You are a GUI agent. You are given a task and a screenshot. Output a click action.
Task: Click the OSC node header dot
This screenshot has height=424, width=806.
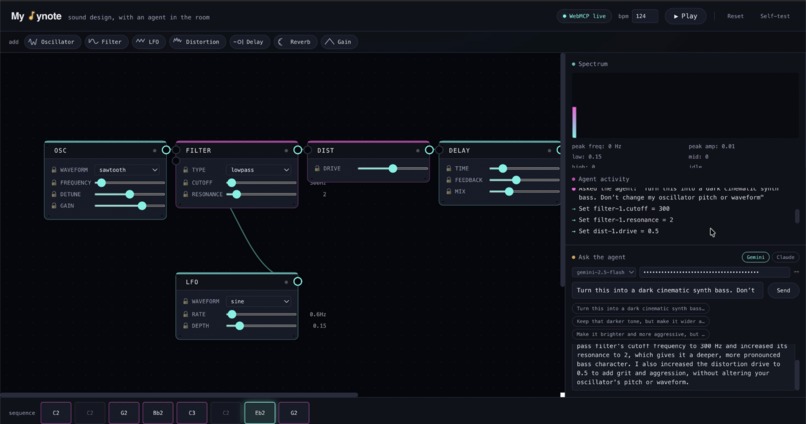pyautogui.click(x=154, y=151)
